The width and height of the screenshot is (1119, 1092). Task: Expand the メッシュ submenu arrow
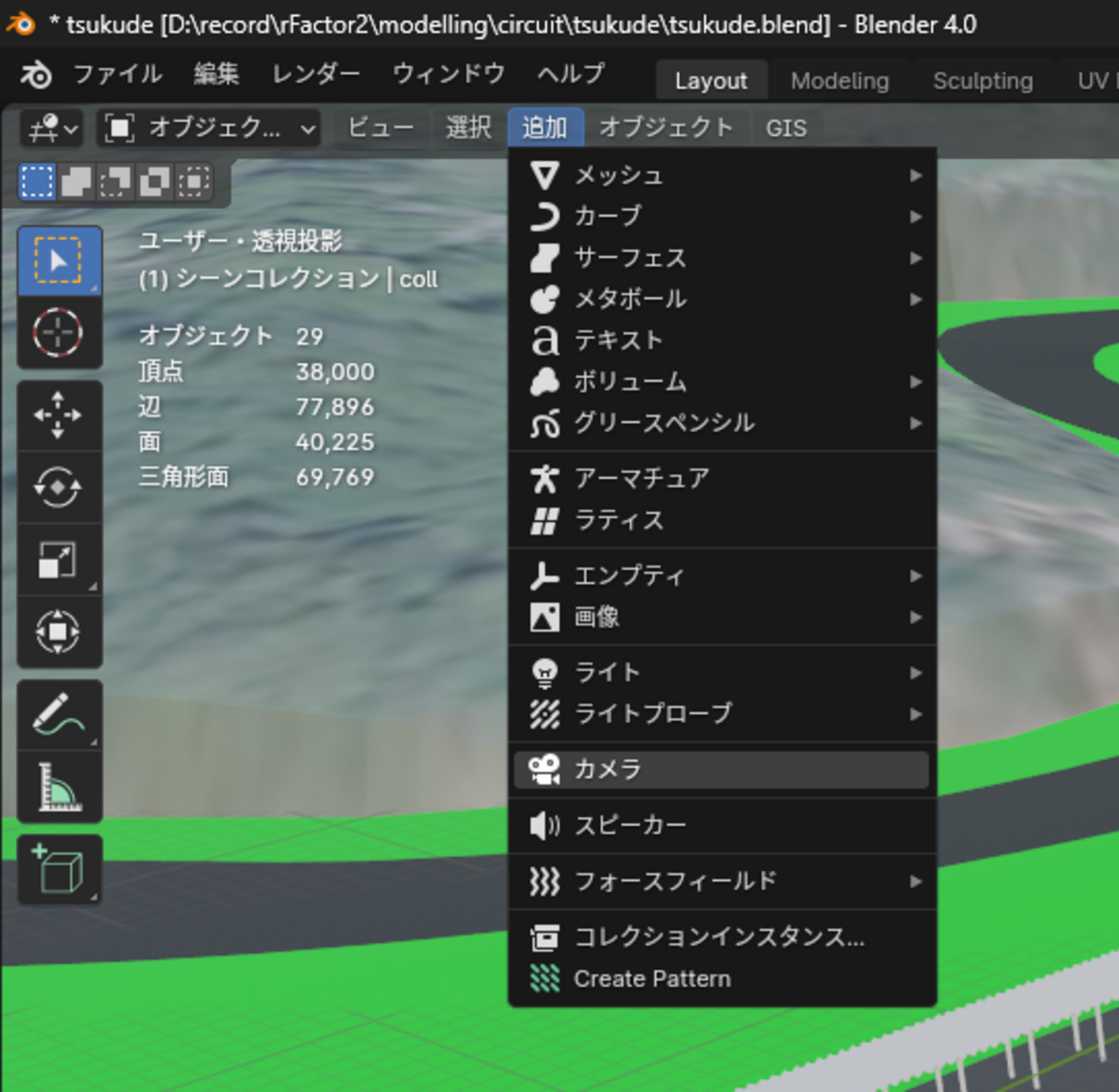pos(916,176)
